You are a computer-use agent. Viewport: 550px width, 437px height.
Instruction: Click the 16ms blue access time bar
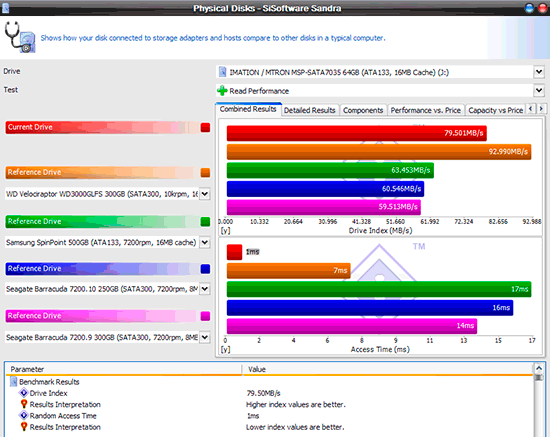coord(370,308)
